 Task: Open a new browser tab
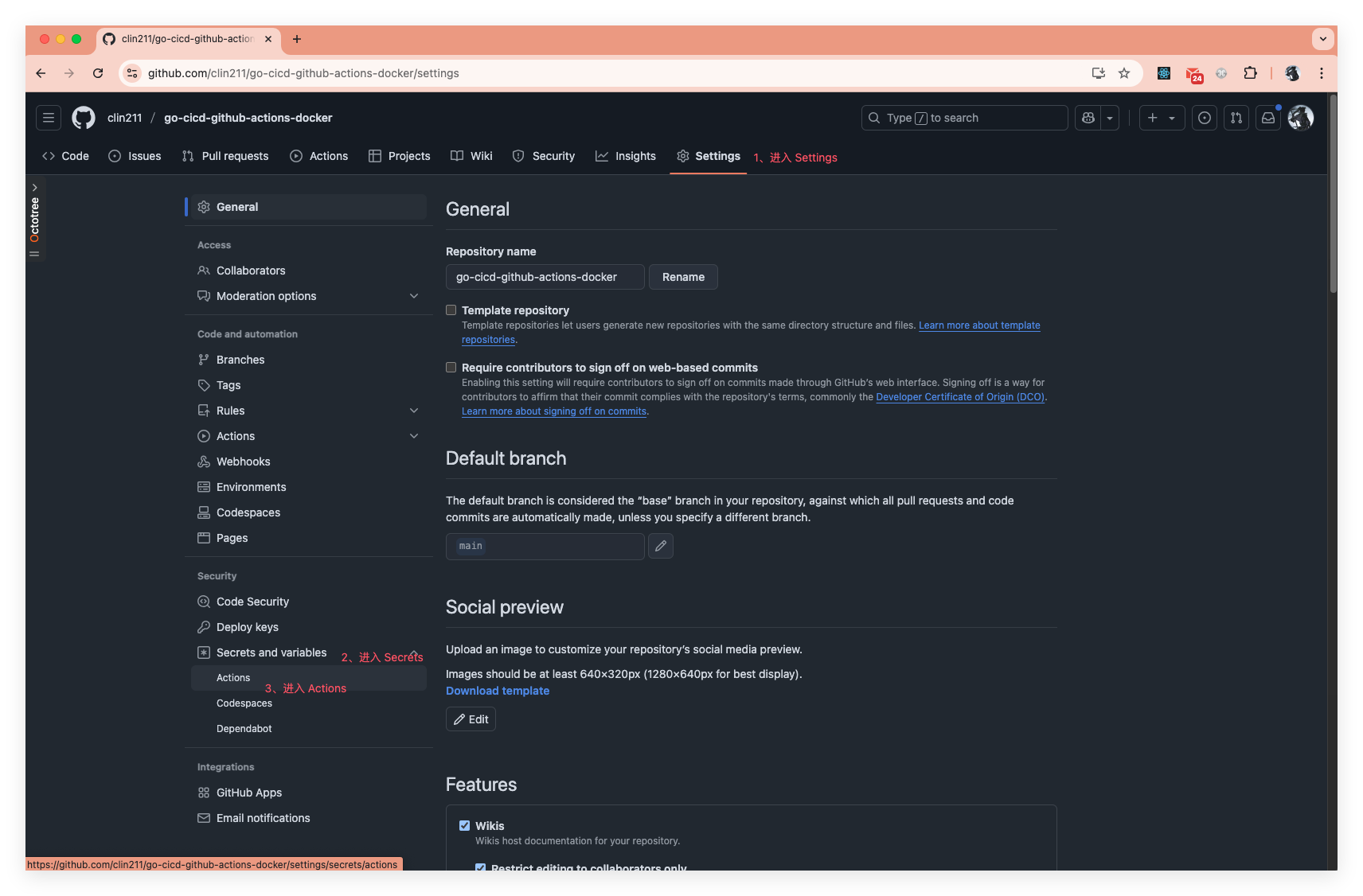point(297,39)
